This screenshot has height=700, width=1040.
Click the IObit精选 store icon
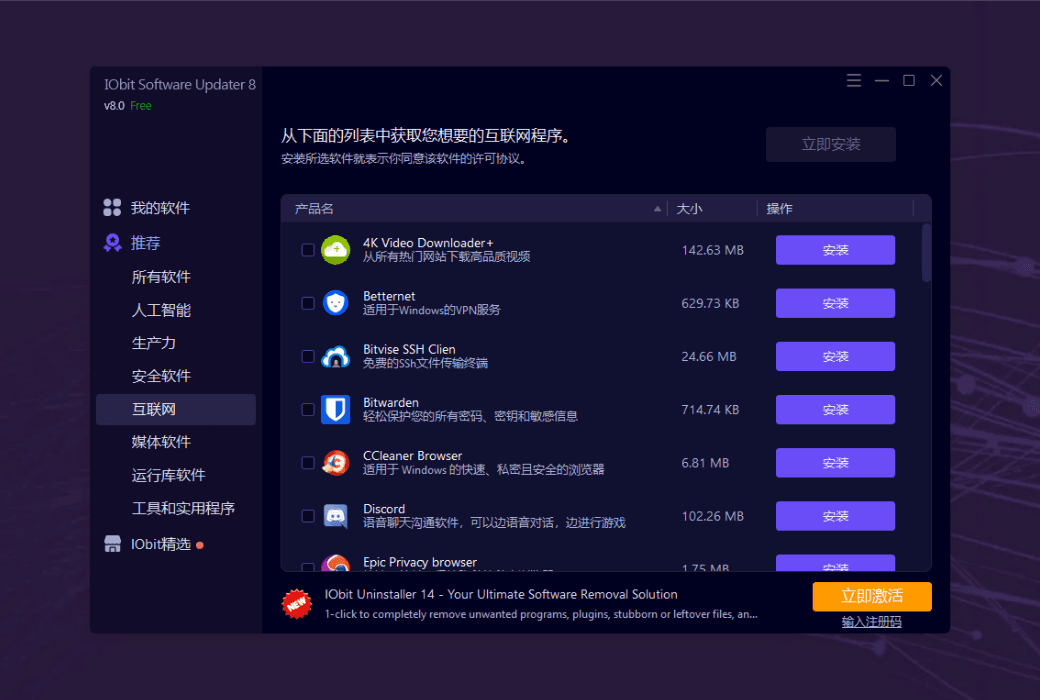click(x=112, y=544)
